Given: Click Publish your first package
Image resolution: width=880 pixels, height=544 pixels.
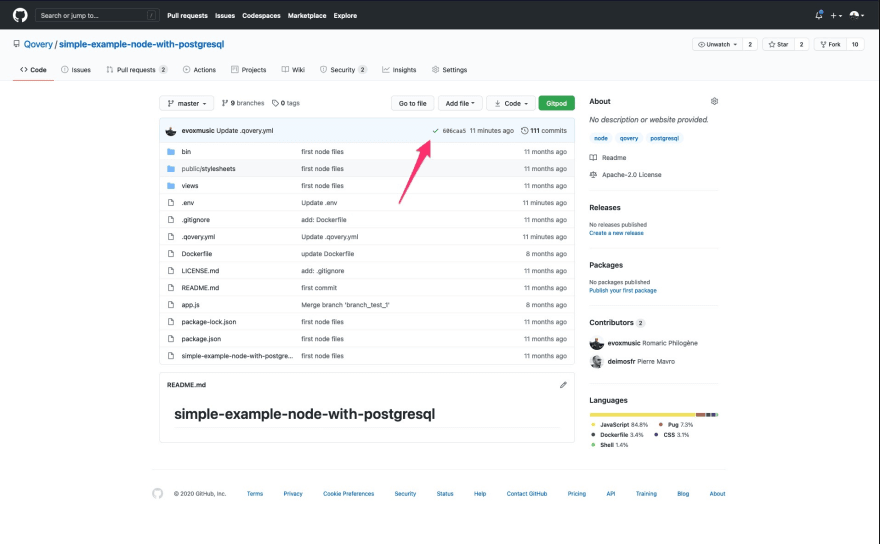Looking at the screenshot, I should (622, 291).
